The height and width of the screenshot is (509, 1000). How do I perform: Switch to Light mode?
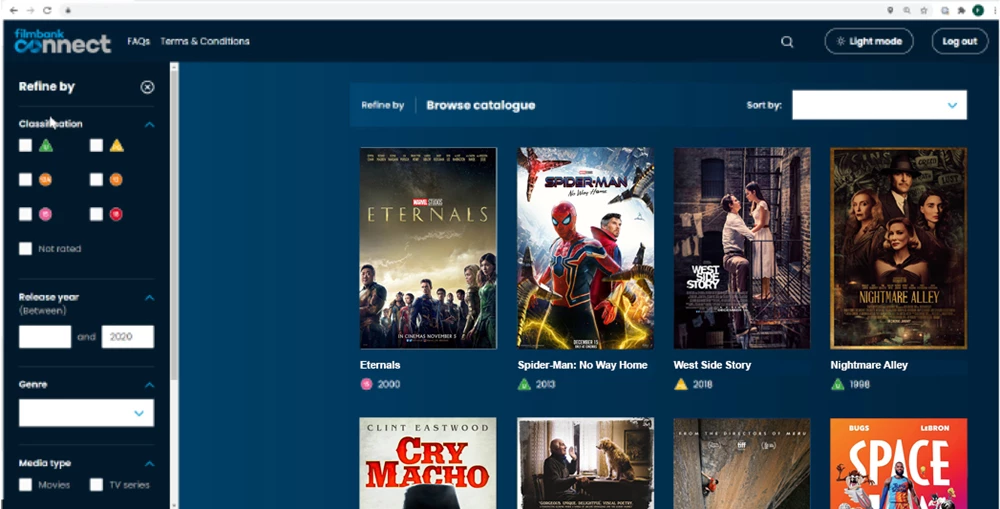[x=868, y=41]
